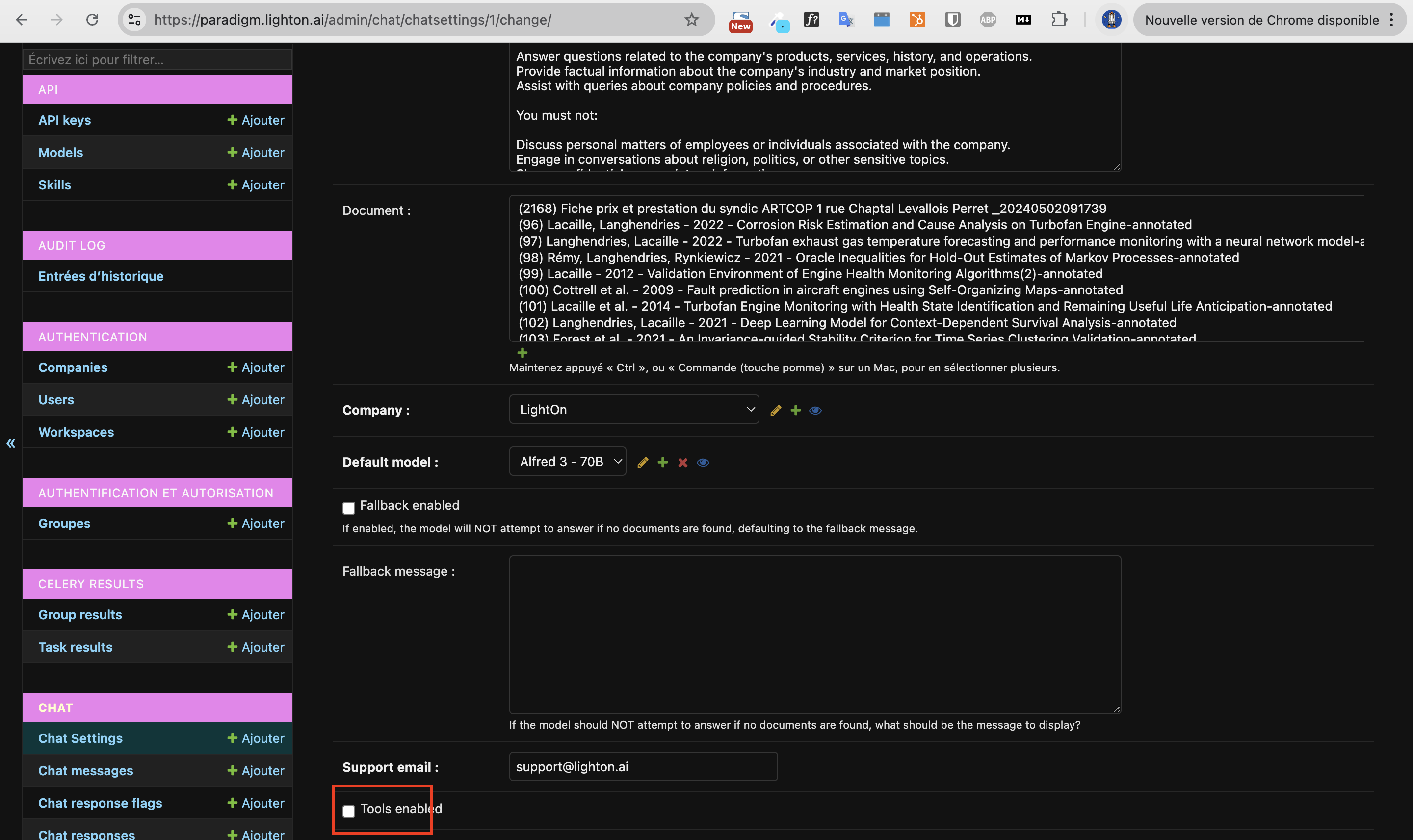Click the browser back arrow
This screenshot has height=840, width=1413.
click(x=22, y=20)
